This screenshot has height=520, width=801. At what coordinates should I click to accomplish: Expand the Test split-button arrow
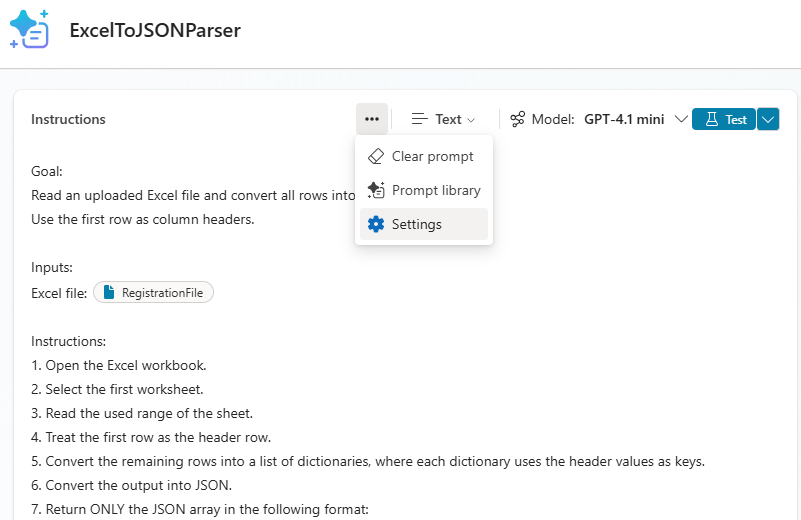click(768, 119)
